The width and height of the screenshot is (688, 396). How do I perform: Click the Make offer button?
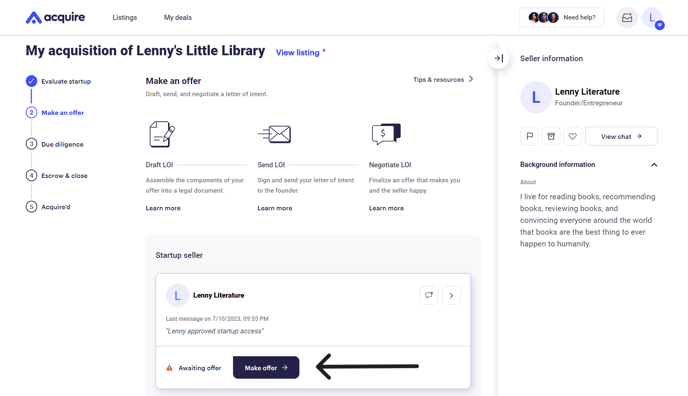[x=266, y=367]
